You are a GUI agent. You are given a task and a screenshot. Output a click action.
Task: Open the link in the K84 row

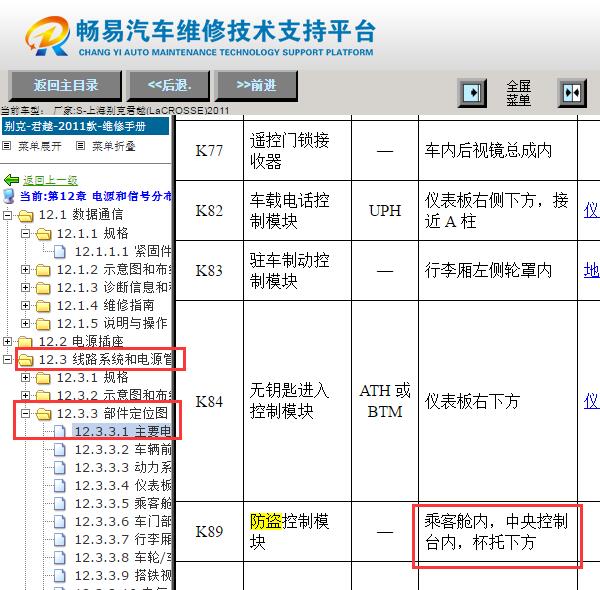click(592, 401)
